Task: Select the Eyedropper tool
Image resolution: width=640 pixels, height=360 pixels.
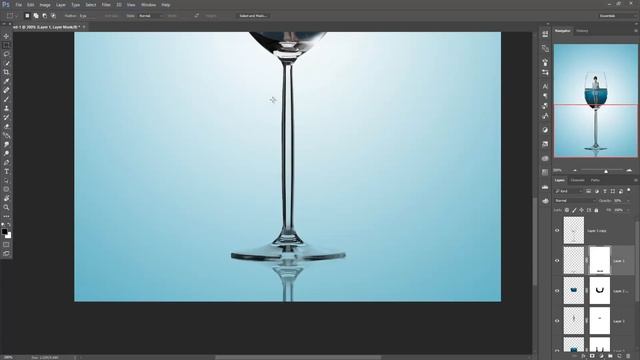Action: click(x=6, y=81)
